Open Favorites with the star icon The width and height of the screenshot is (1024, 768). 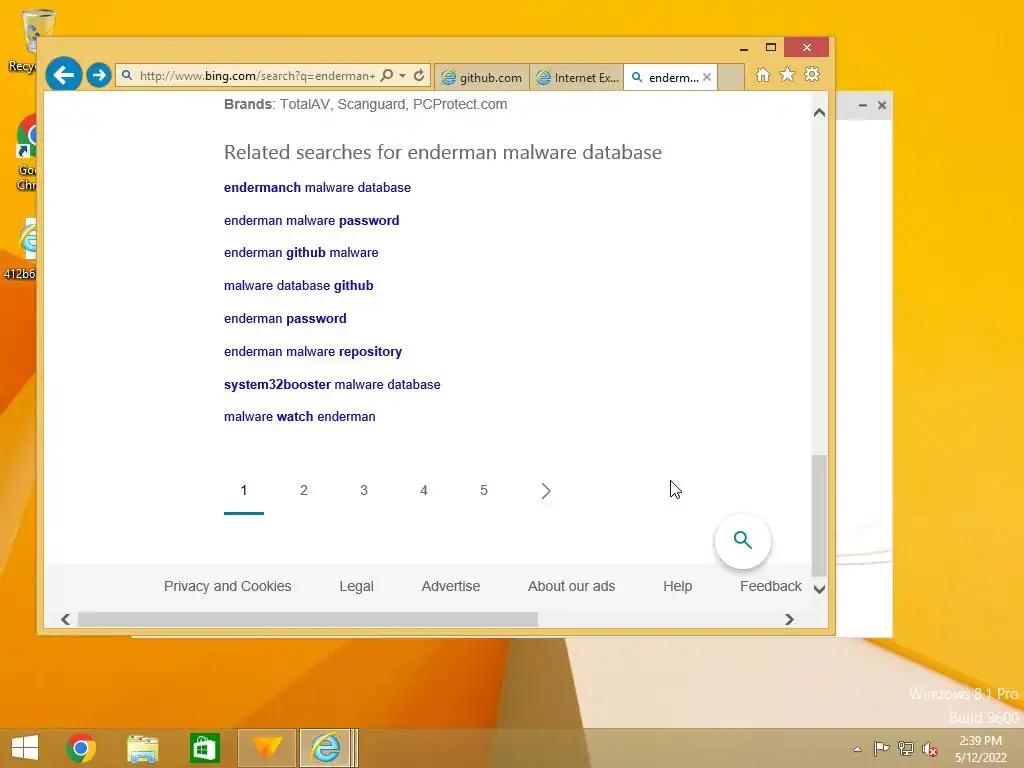click(x=788, y=74)
